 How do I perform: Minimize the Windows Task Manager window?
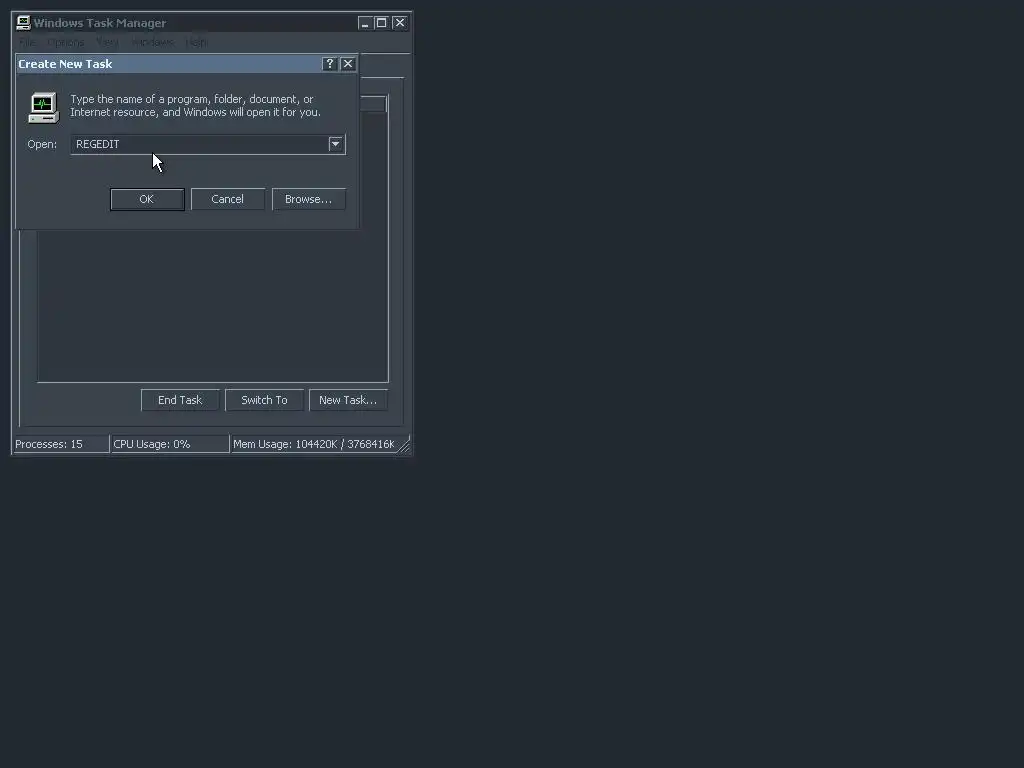[365, 23]
